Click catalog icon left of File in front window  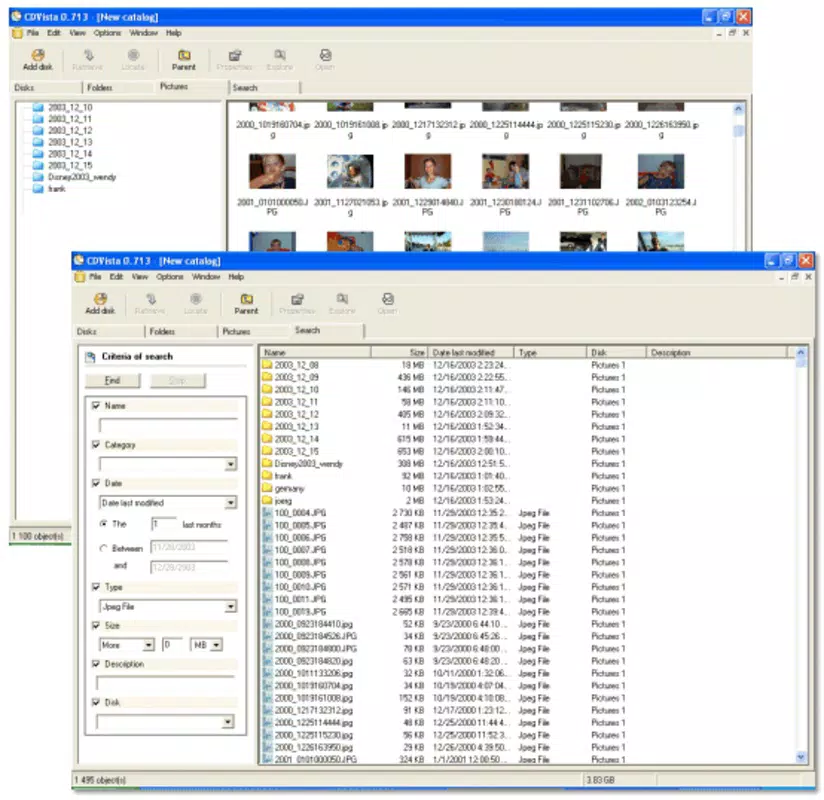point(80,277)
